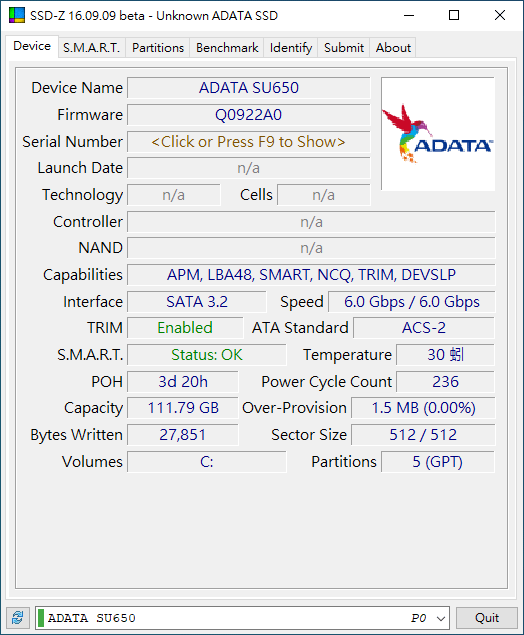Screen dimensions: 524x635
Task: Click the Technology n/a field
Action: (x=174, y=195)
